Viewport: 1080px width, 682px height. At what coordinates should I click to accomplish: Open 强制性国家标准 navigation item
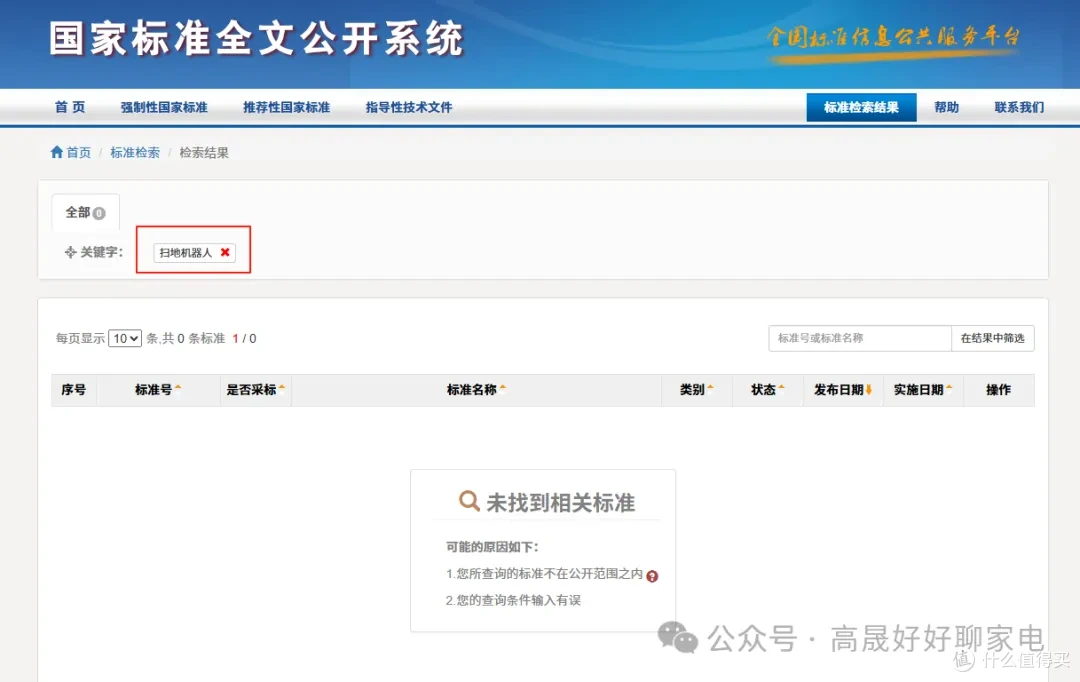pos(164,107)
